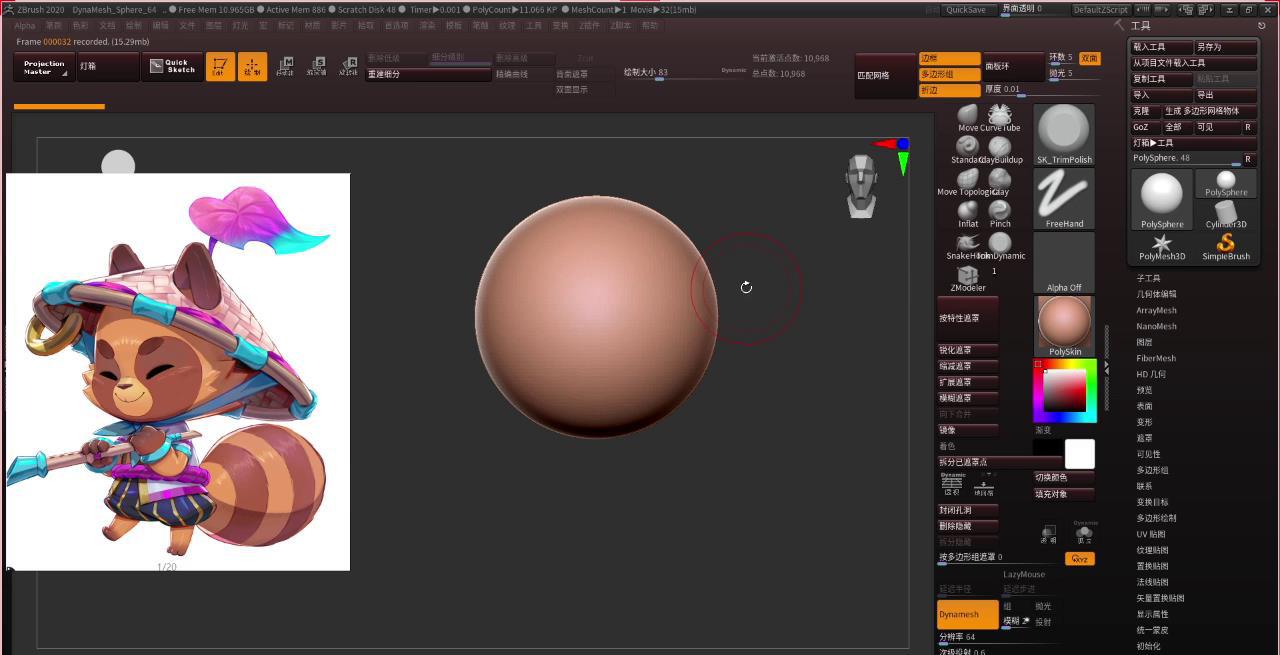Viewport: 1280px width, 655px height.
Task: Toggle the Dynamesh button
Action: (968, 614)
